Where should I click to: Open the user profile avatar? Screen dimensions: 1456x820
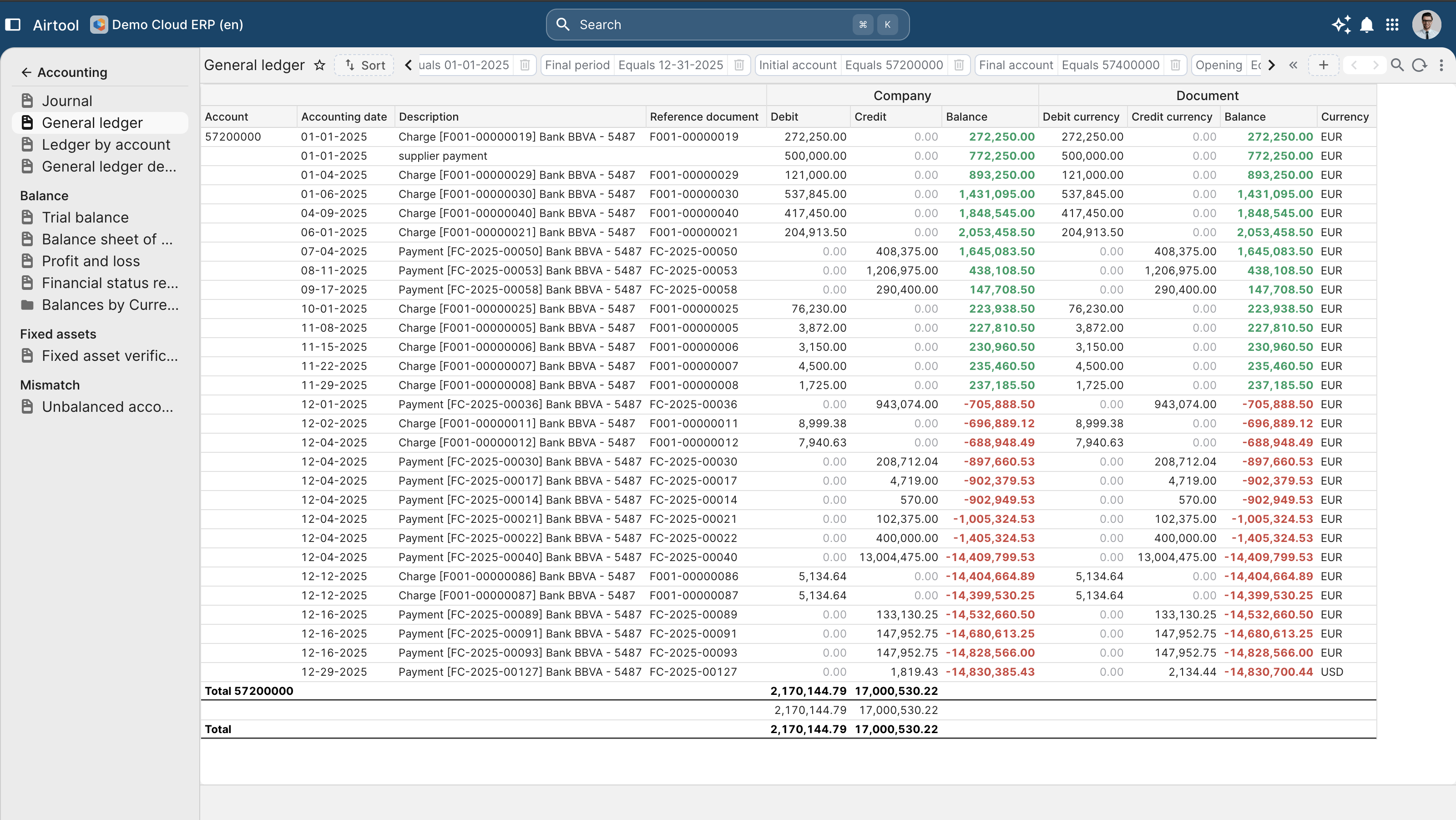coord(1426,25)
